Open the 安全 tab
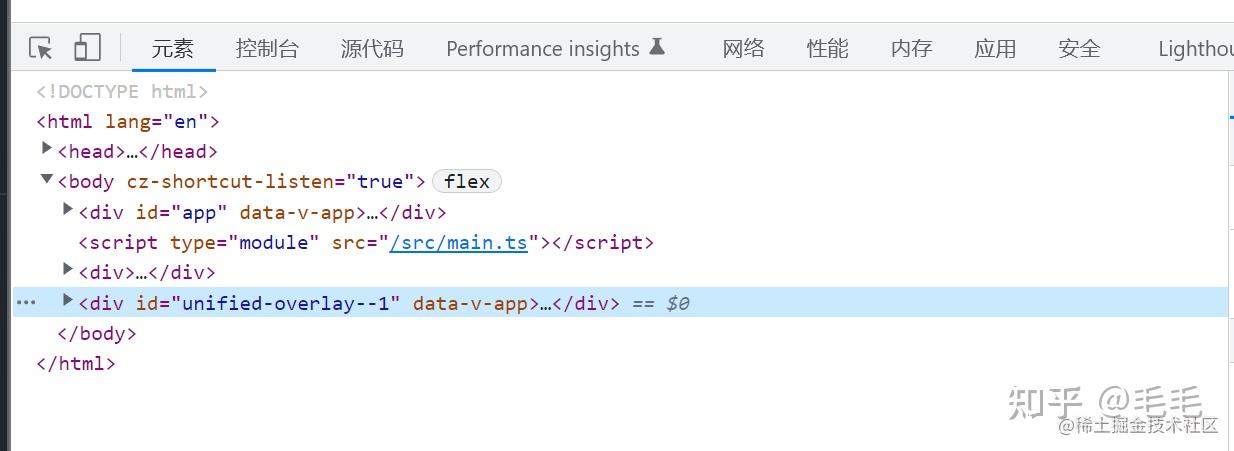 (1080, 48)
